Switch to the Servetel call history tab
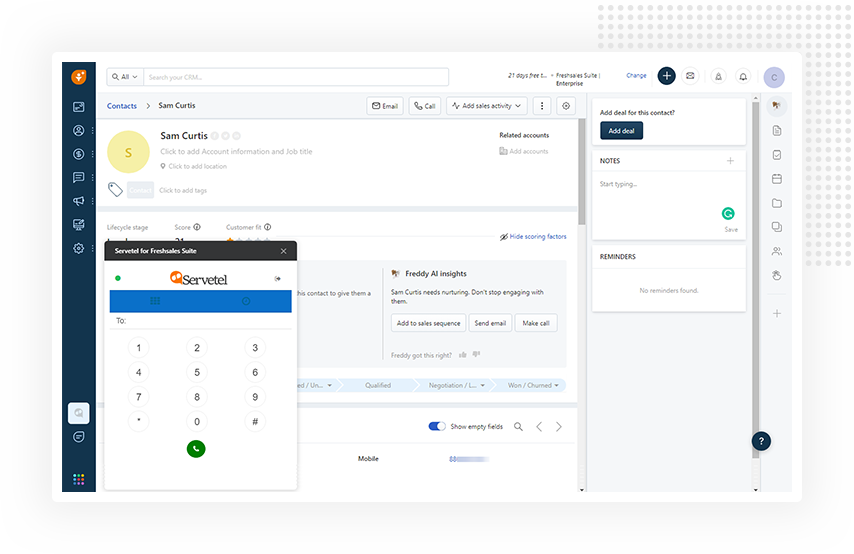This screenshot has height=554, width=854. [246, 301]
